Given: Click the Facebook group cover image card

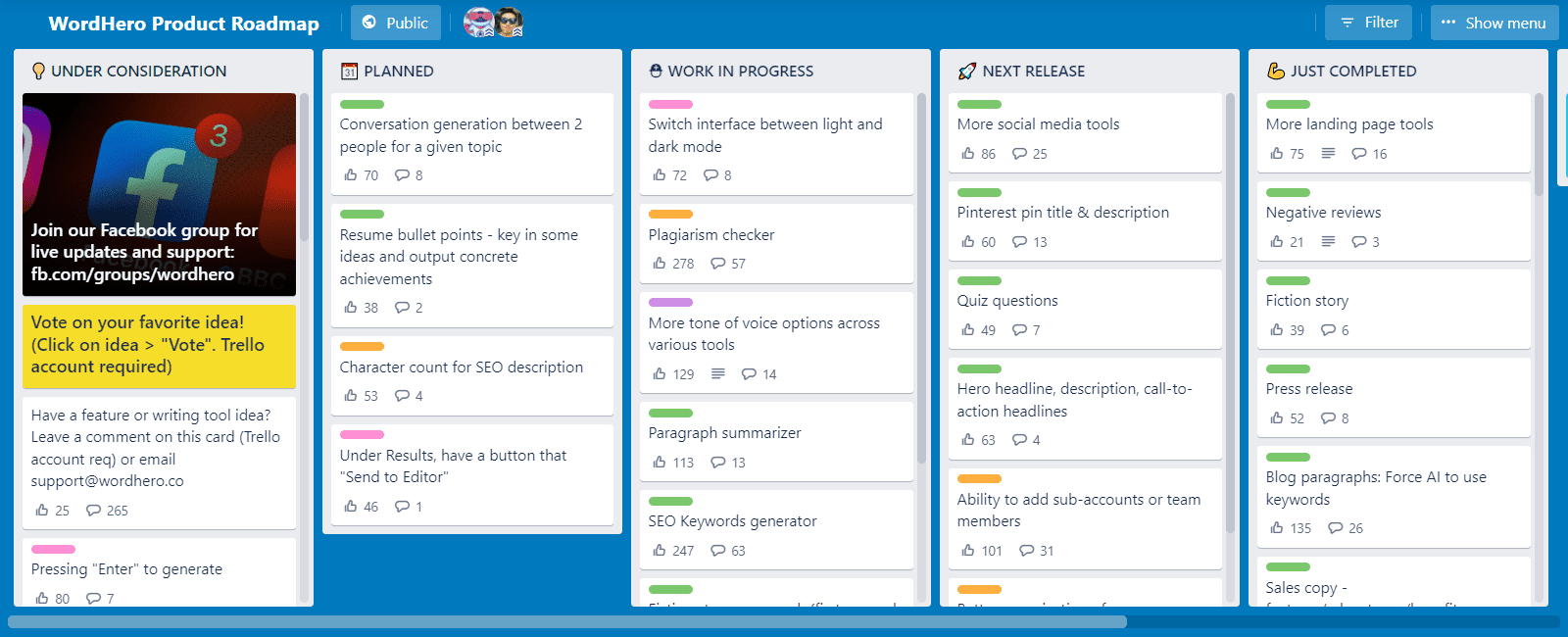Looking at the screenshot, I should [x=159, y=194].
